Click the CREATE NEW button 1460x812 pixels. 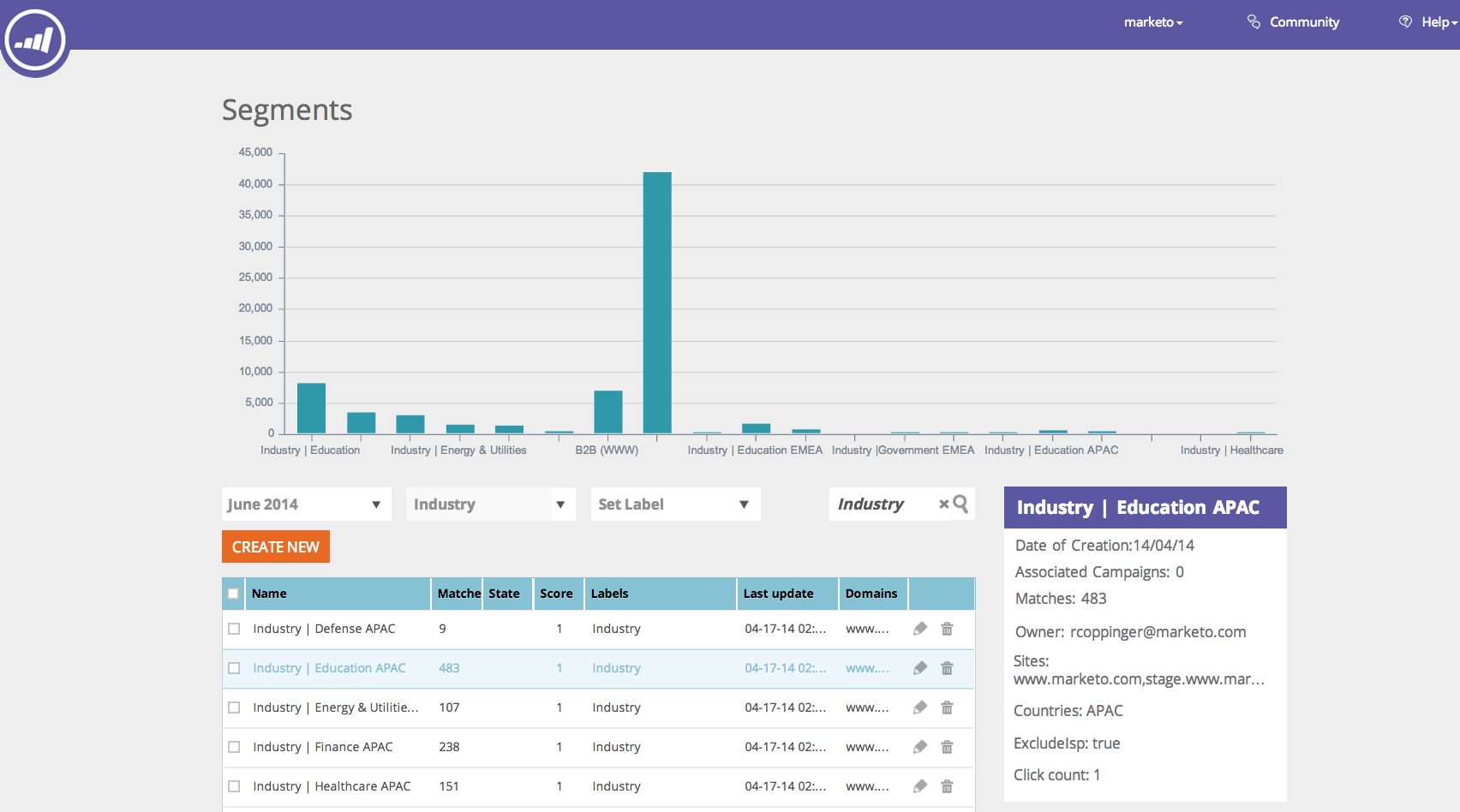[x=276, y=546]
